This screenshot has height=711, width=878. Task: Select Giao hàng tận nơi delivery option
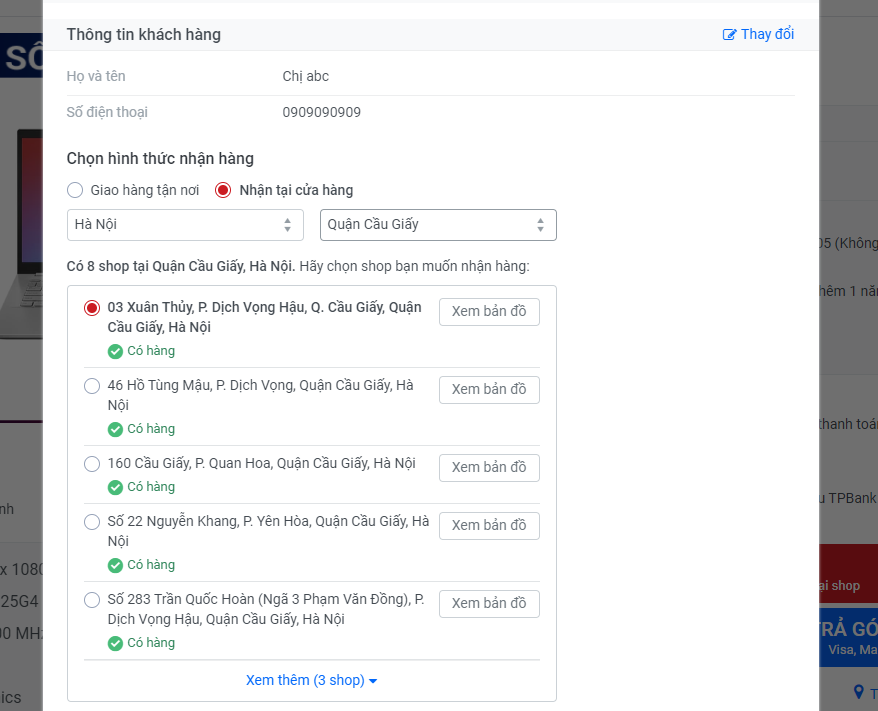[75, 190]
